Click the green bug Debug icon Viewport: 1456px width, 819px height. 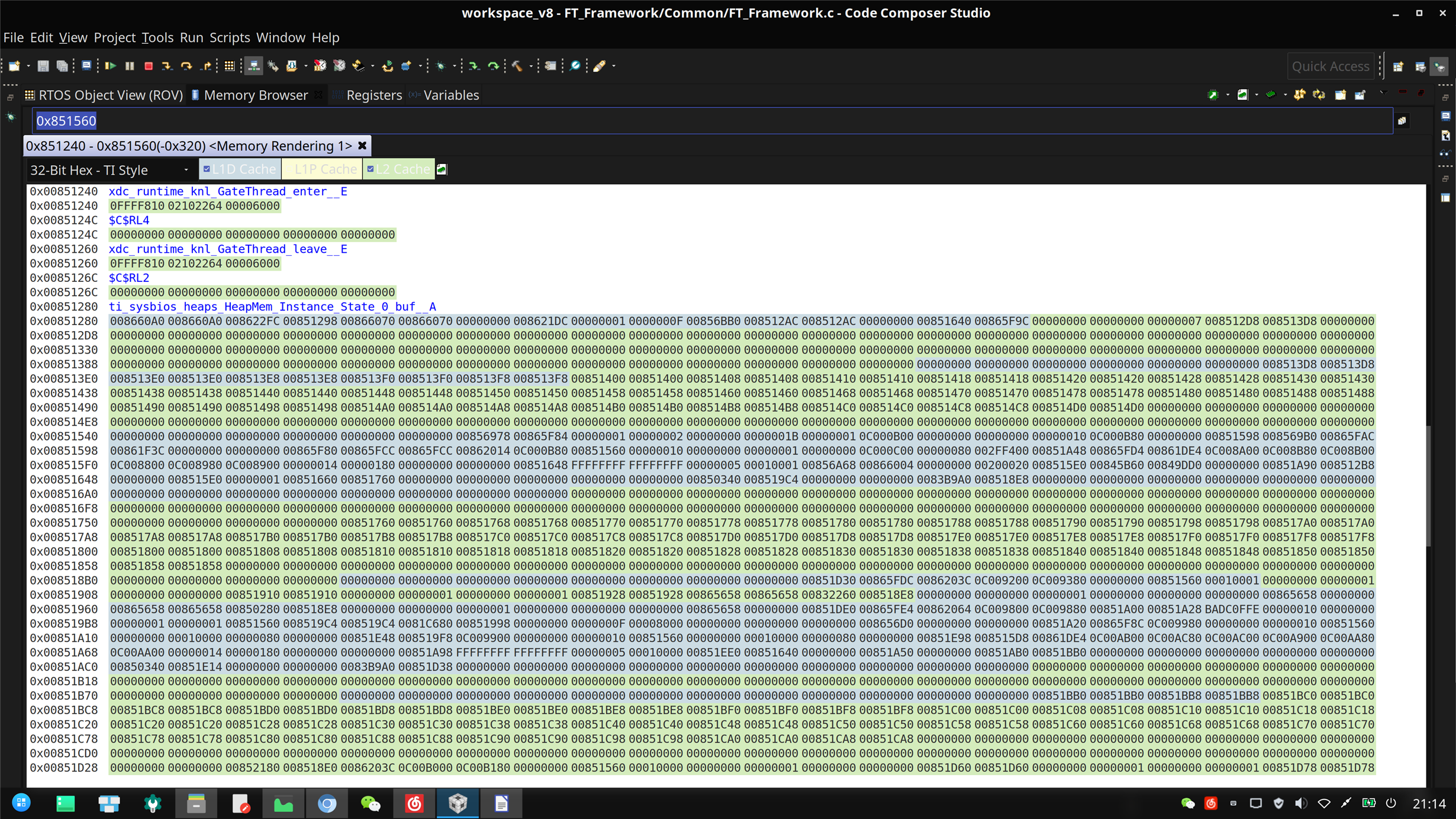(x=441, y=66)
